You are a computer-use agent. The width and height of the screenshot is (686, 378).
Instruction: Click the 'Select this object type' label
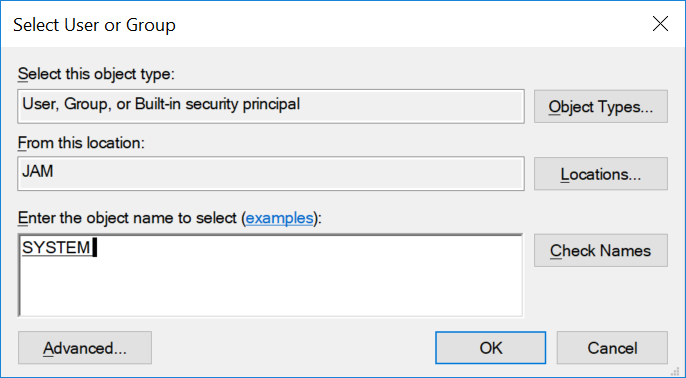(96, 74)
